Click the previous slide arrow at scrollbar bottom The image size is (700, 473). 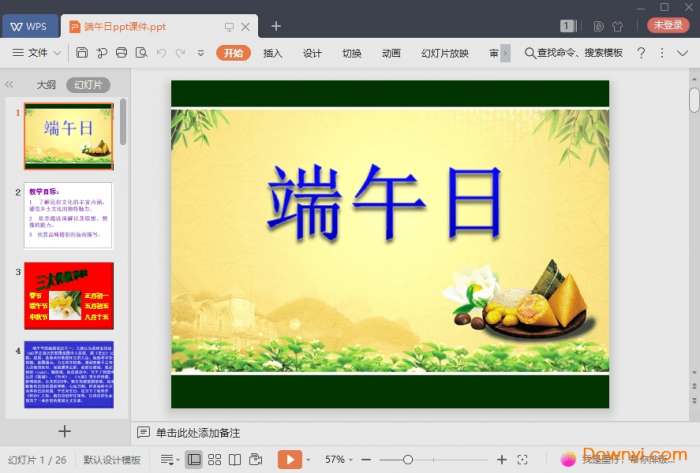[694, 386]
